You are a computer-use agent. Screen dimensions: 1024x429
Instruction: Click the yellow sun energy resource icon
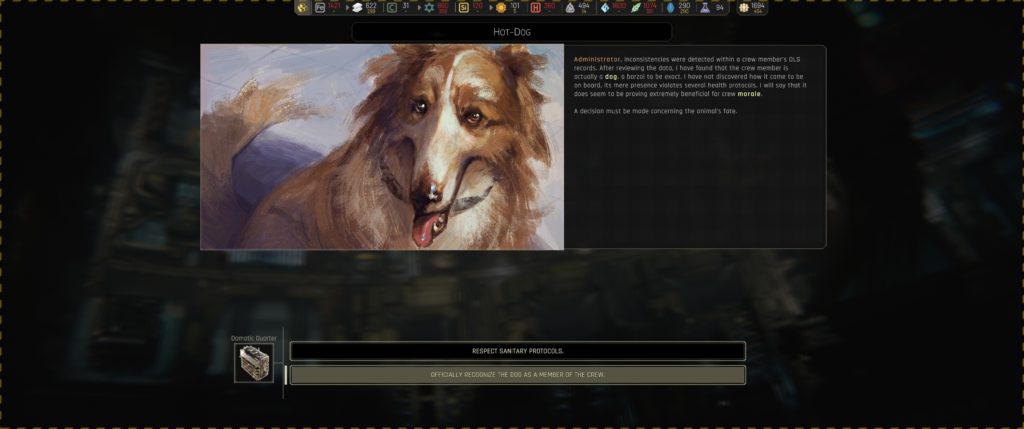pos(501,8)
